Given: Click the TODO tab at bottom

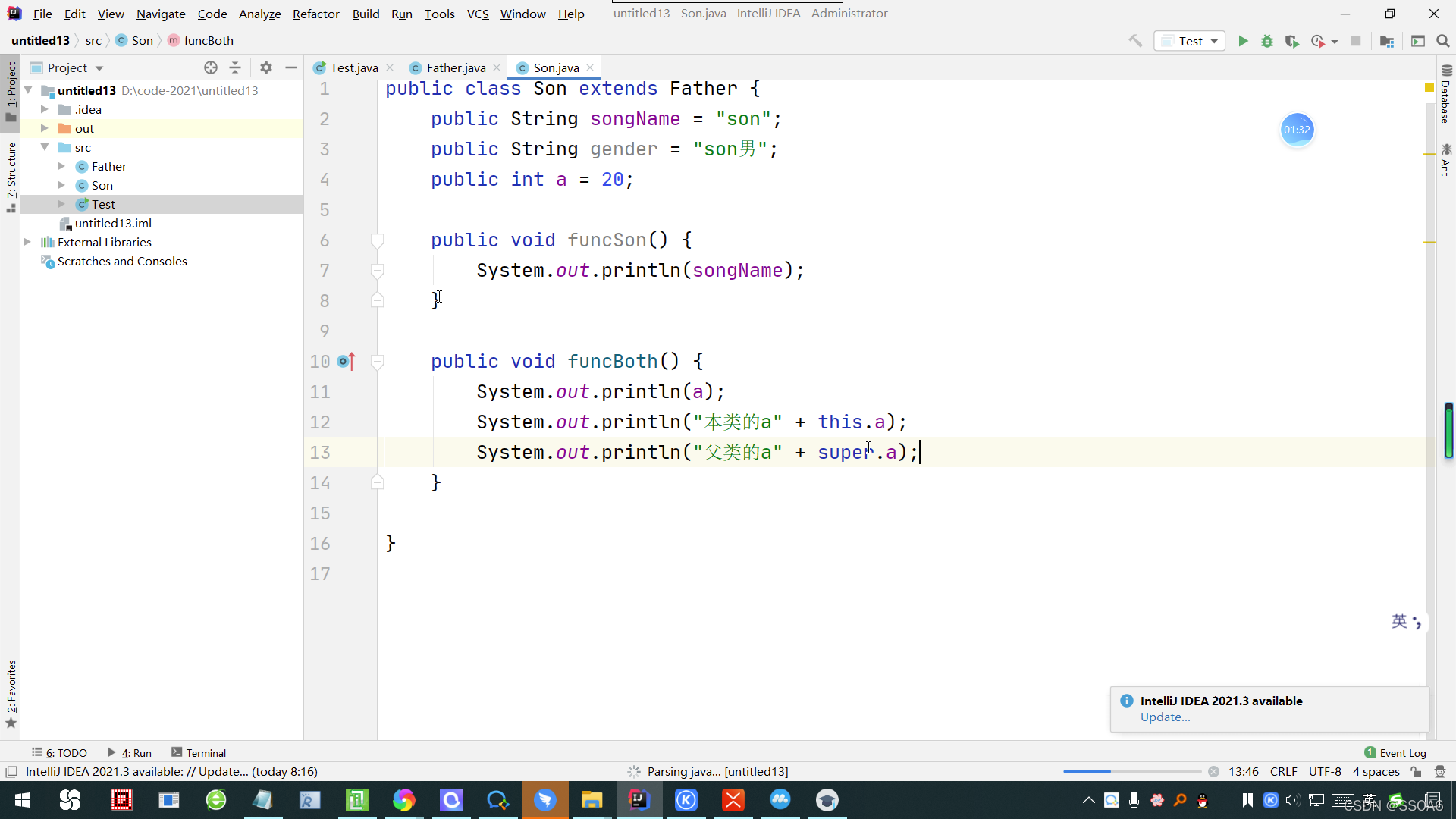Looking at the screenshot, I should [x=63, y=752].
